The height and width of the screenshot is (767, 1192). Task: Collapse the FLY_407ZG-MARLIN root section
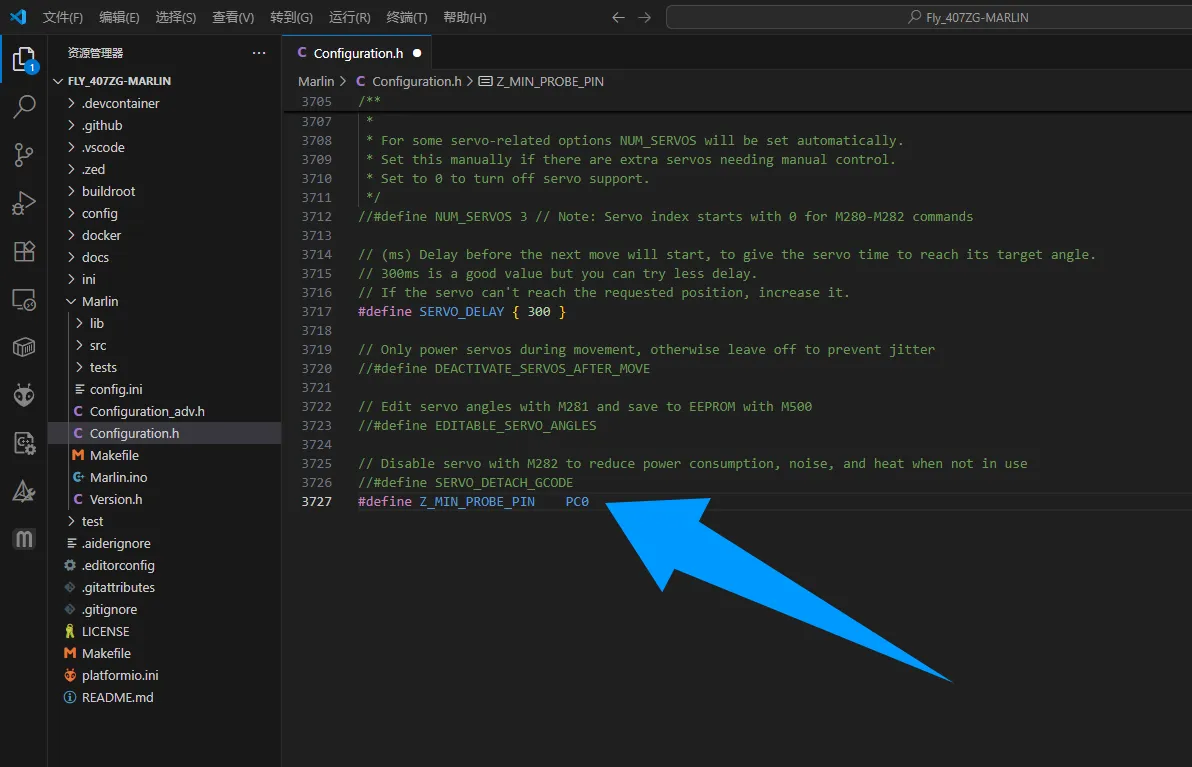(x=119, y=81)
